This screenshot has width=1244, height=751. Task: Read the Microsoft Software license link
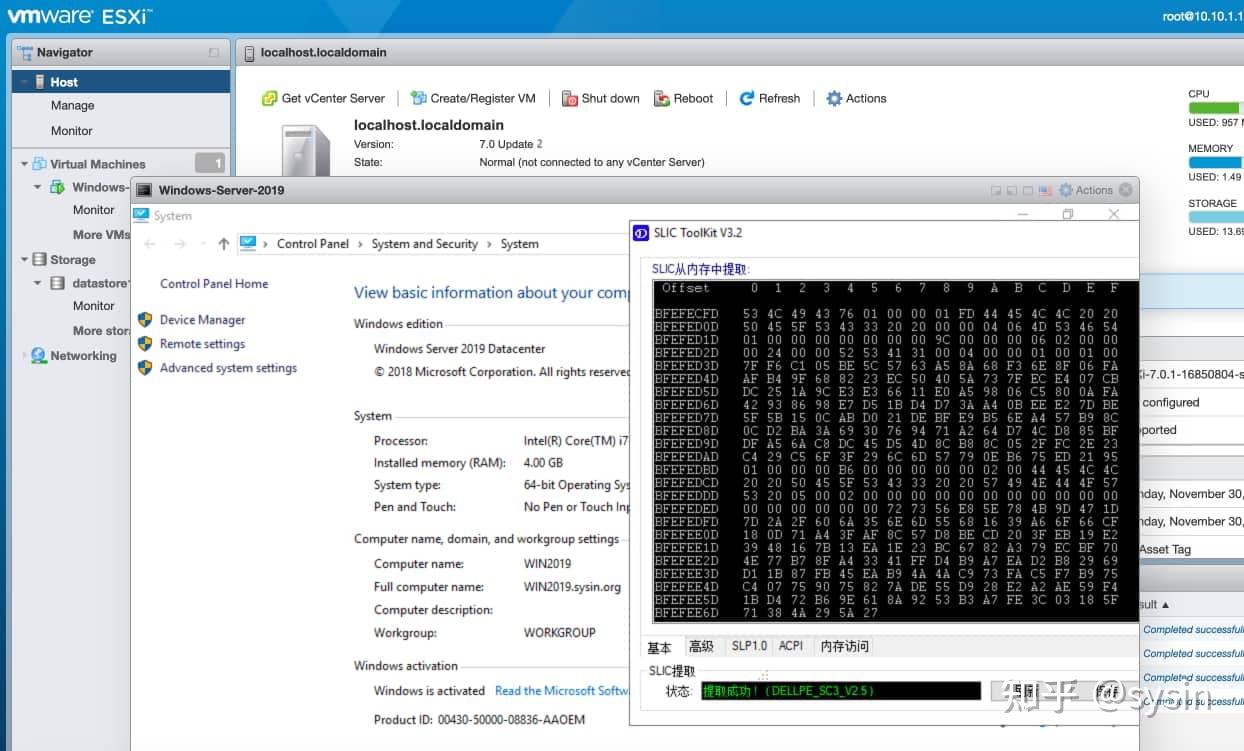click(x=562, y=691)
